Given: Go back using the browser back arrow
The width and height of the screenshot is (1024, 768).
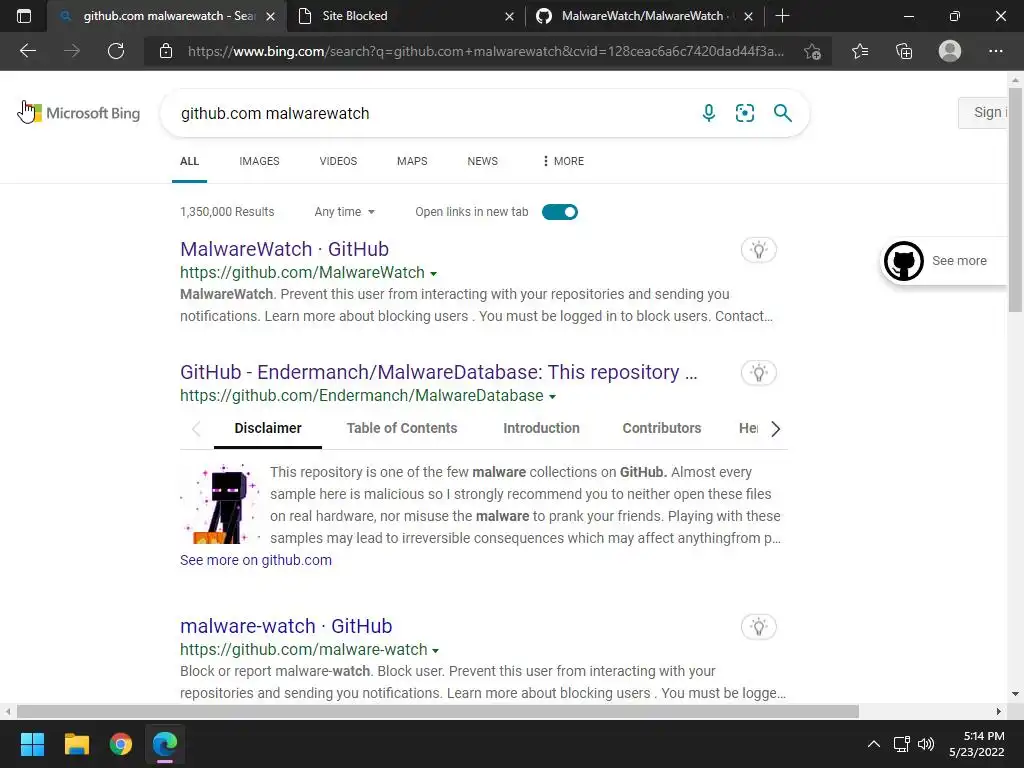Looking at the screenshot, I should coord(27,51).
